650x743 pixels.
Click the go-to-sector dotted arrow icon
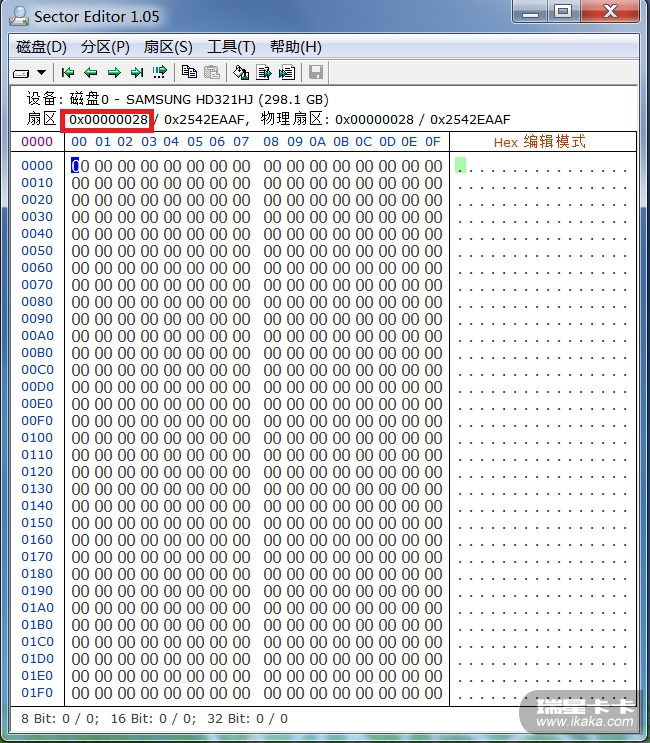[x=160, y=72]
